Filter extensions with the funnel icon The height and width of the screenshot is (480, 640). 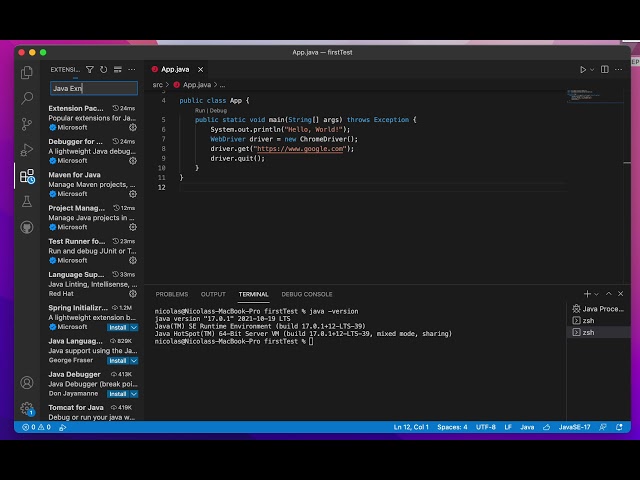click(x=90, y=69)
